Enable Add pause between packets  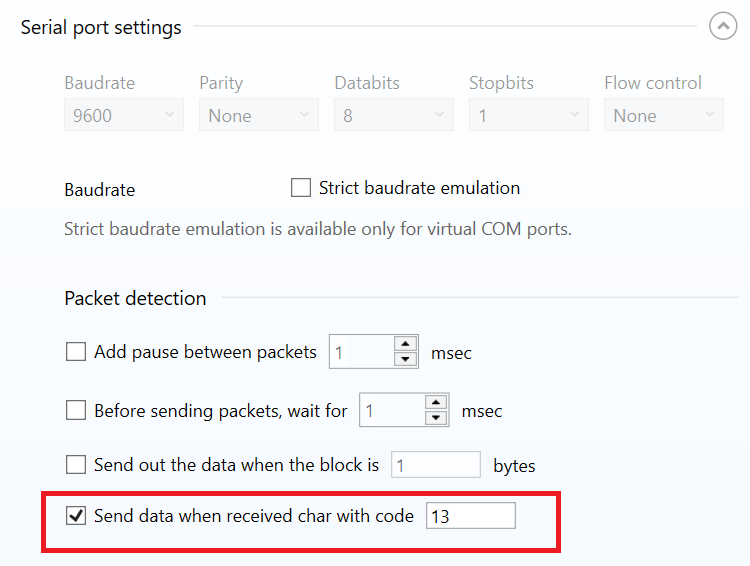click(x=76, y=352)
